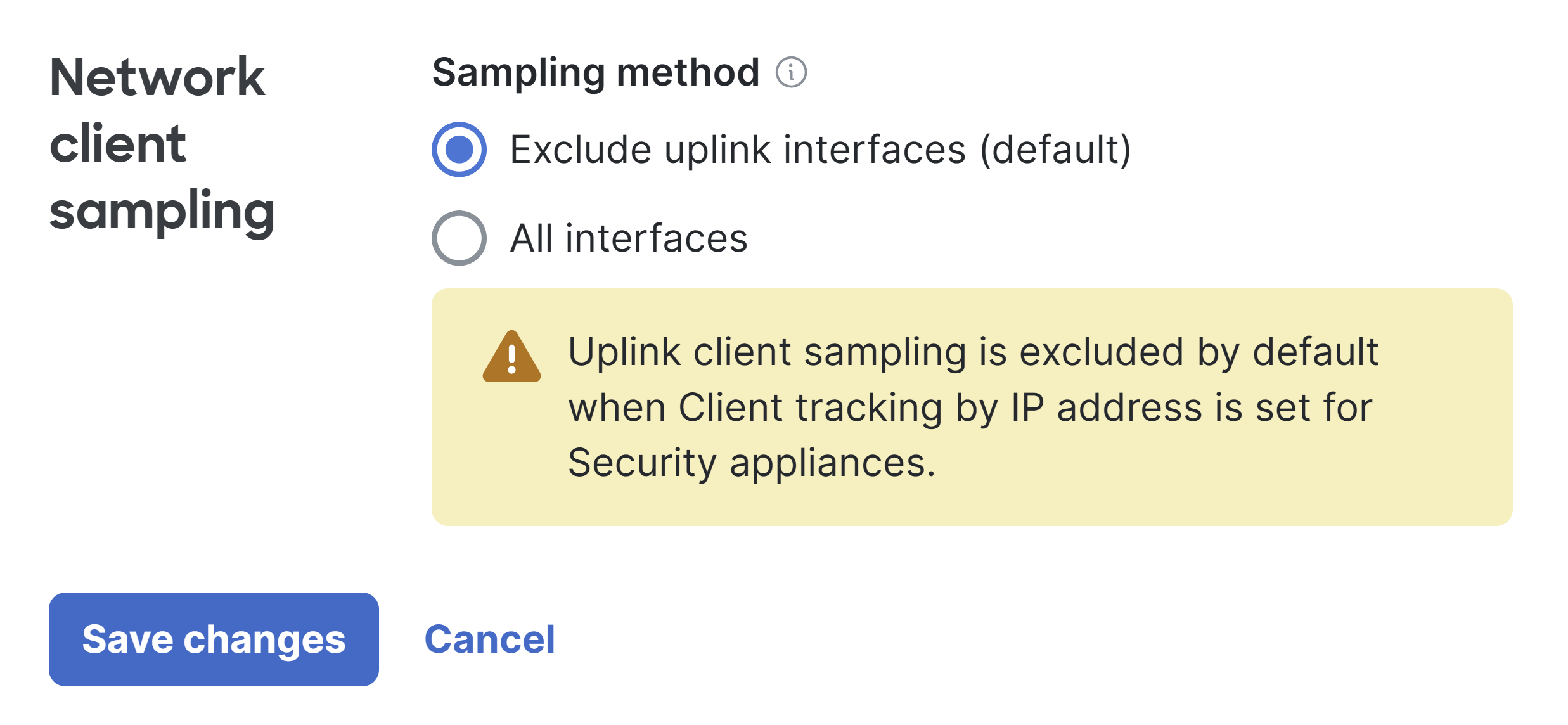Image resolution: width=1568 pixels, height=725 pixels.
Task: Open the Sampling method info icon
Action: pyautogui.click(x=791, y=72)
